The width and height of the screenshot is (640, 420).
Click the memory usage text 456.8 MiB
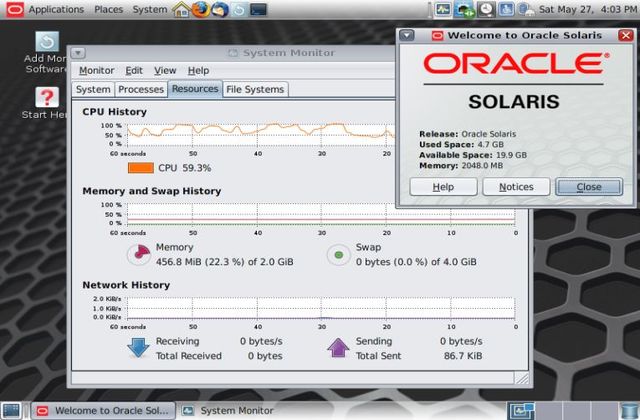click(224, 262)
